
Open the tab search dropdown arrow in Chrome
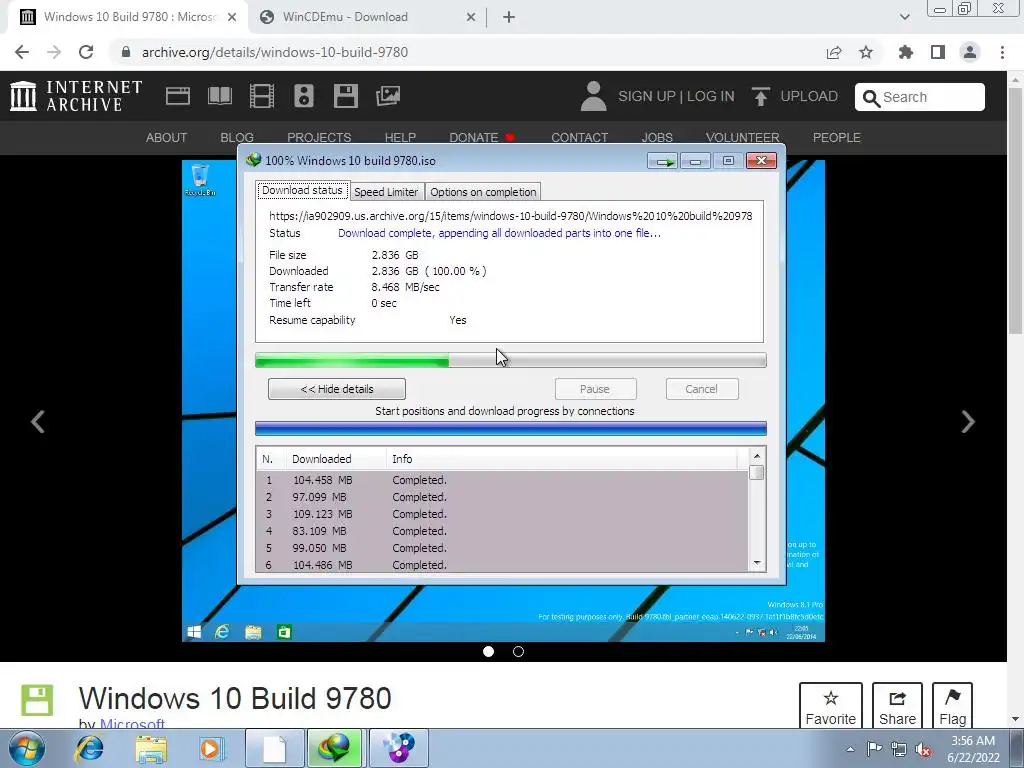point(904,17)
